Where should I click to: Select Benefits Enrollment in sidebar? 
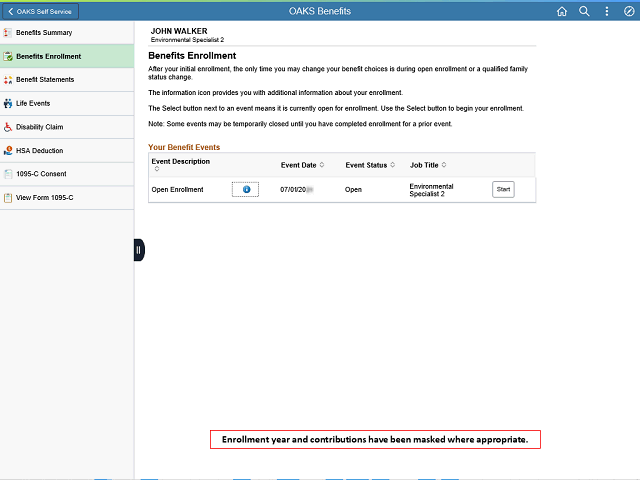pos(67,56)
